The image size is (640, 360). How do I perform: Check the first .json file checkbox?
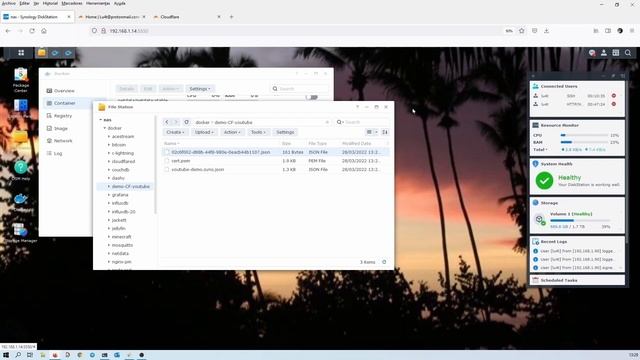[x=167, y=152]
